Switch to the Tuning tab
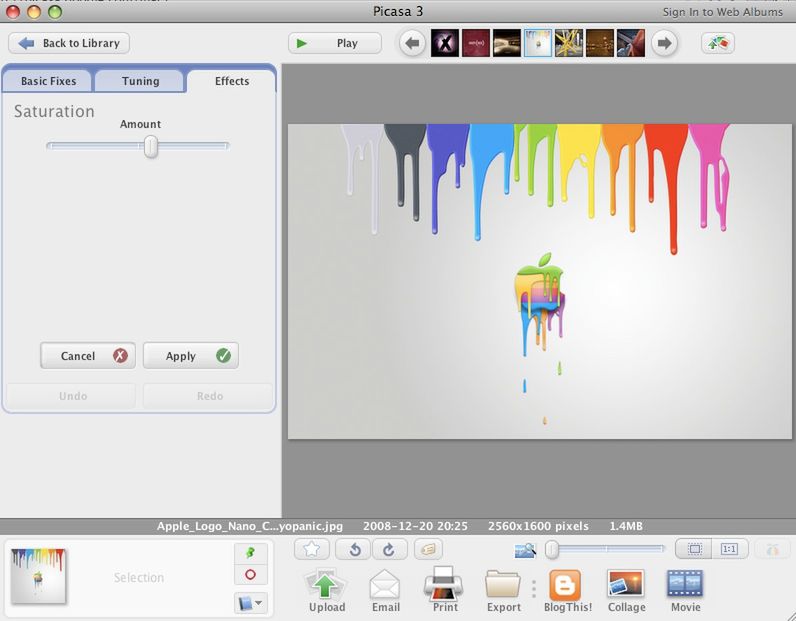 pos(140,81)
